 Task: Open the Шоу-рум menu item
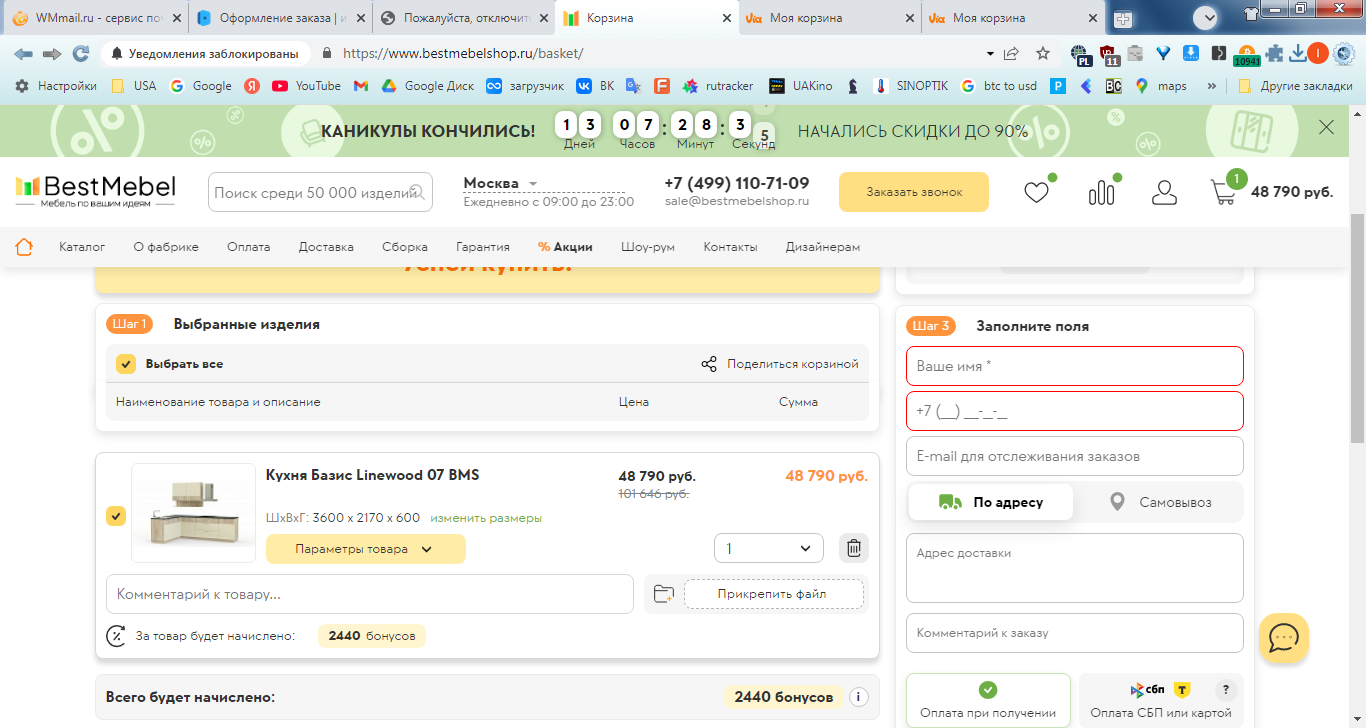click(x=648, y=247)
